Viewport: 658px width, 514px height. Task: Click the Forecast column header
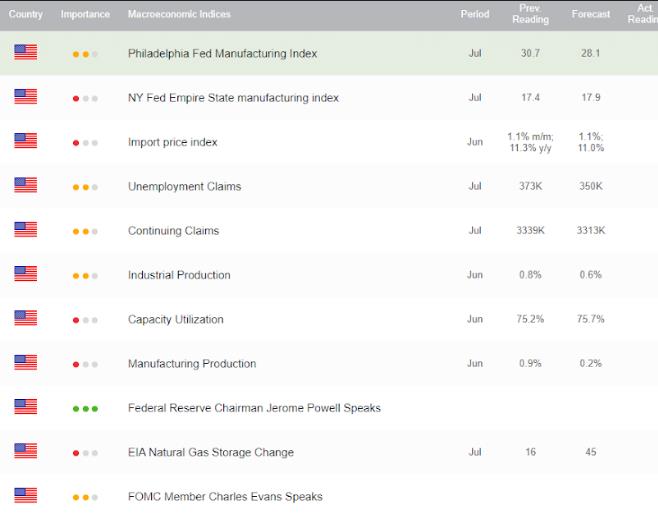(591, 14)
